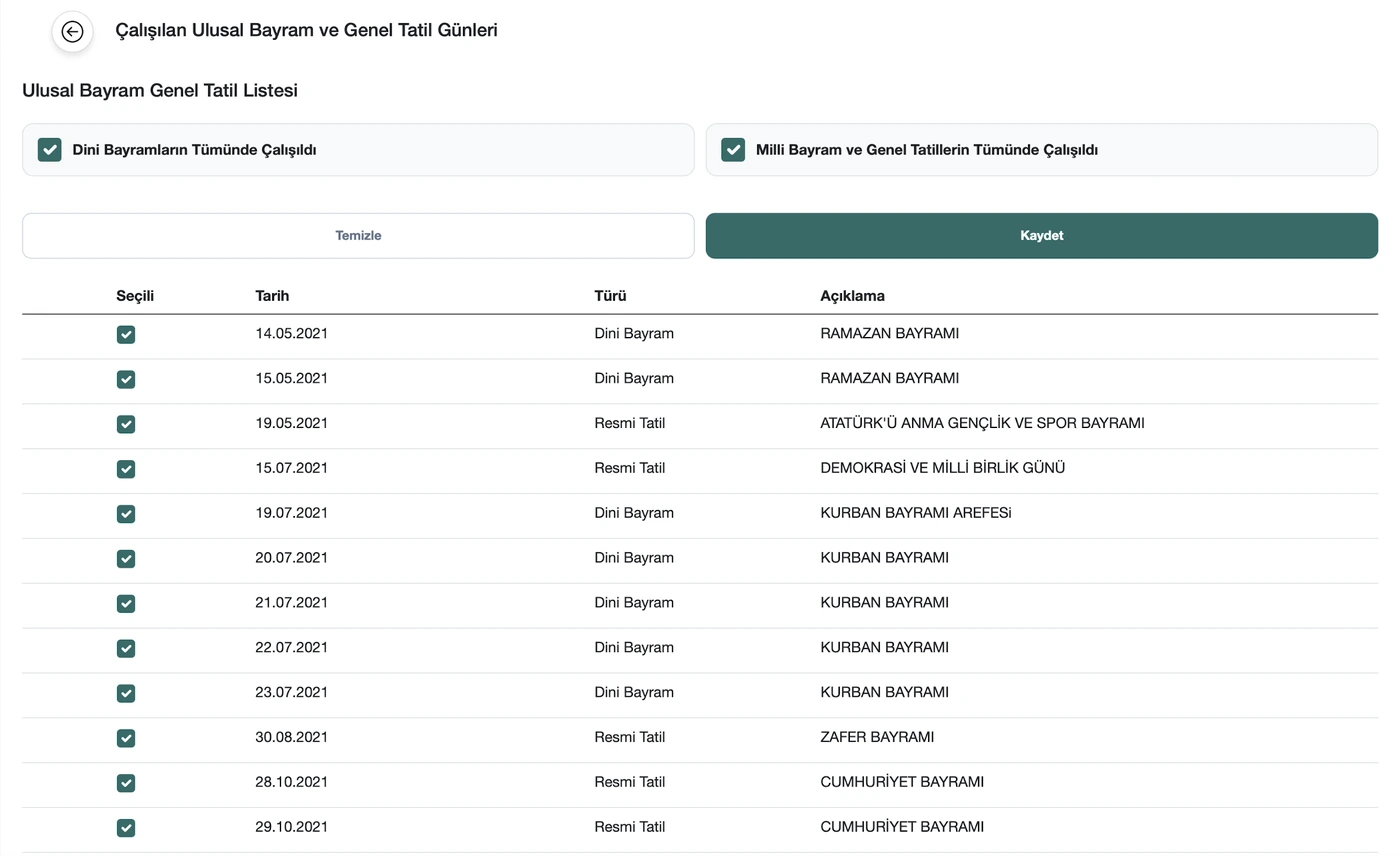
Task: Select the date 14.05.2021
Action: (292, 334)
